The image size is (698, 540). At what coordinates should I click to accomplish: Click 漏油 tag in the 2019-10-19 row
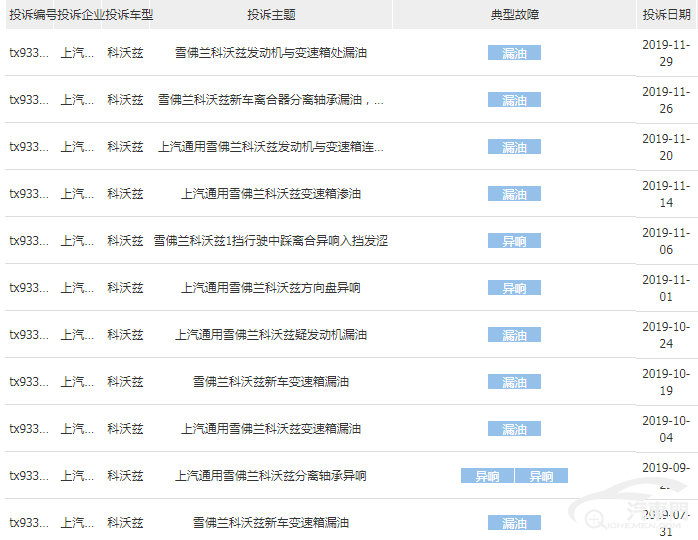pyautogui.click(x=514, y=382)
